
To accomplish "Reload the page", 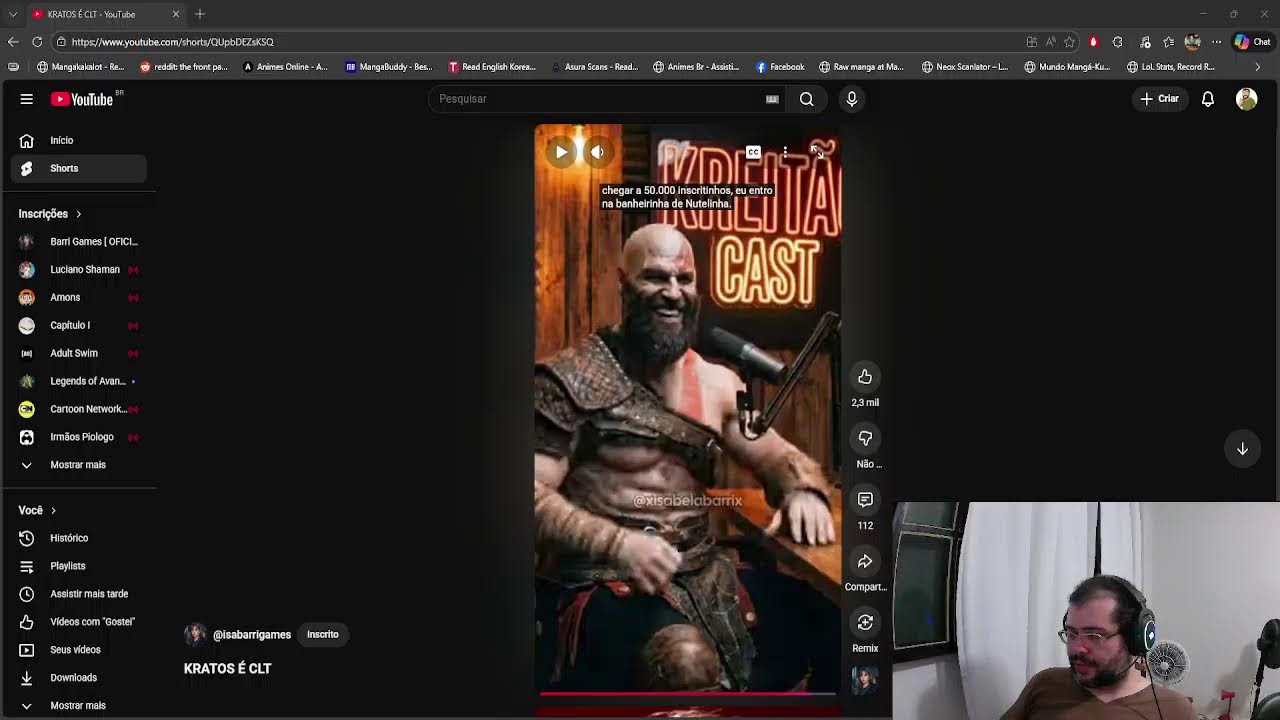I will (37, 42).
